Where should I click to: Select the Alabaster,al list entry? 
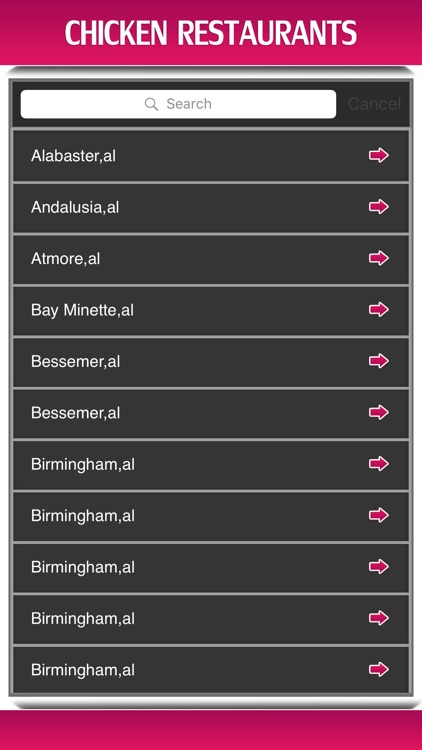(211, 155)
